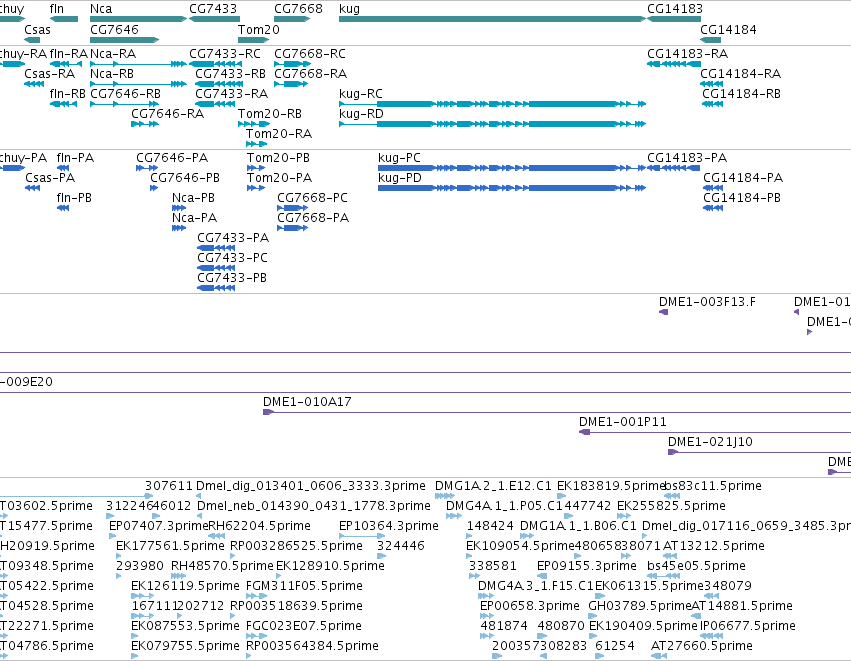The width and height of the screenshot is (851, 661).
Task: Select the DME1-003F13.F BAC end marker
Action: 663,312
